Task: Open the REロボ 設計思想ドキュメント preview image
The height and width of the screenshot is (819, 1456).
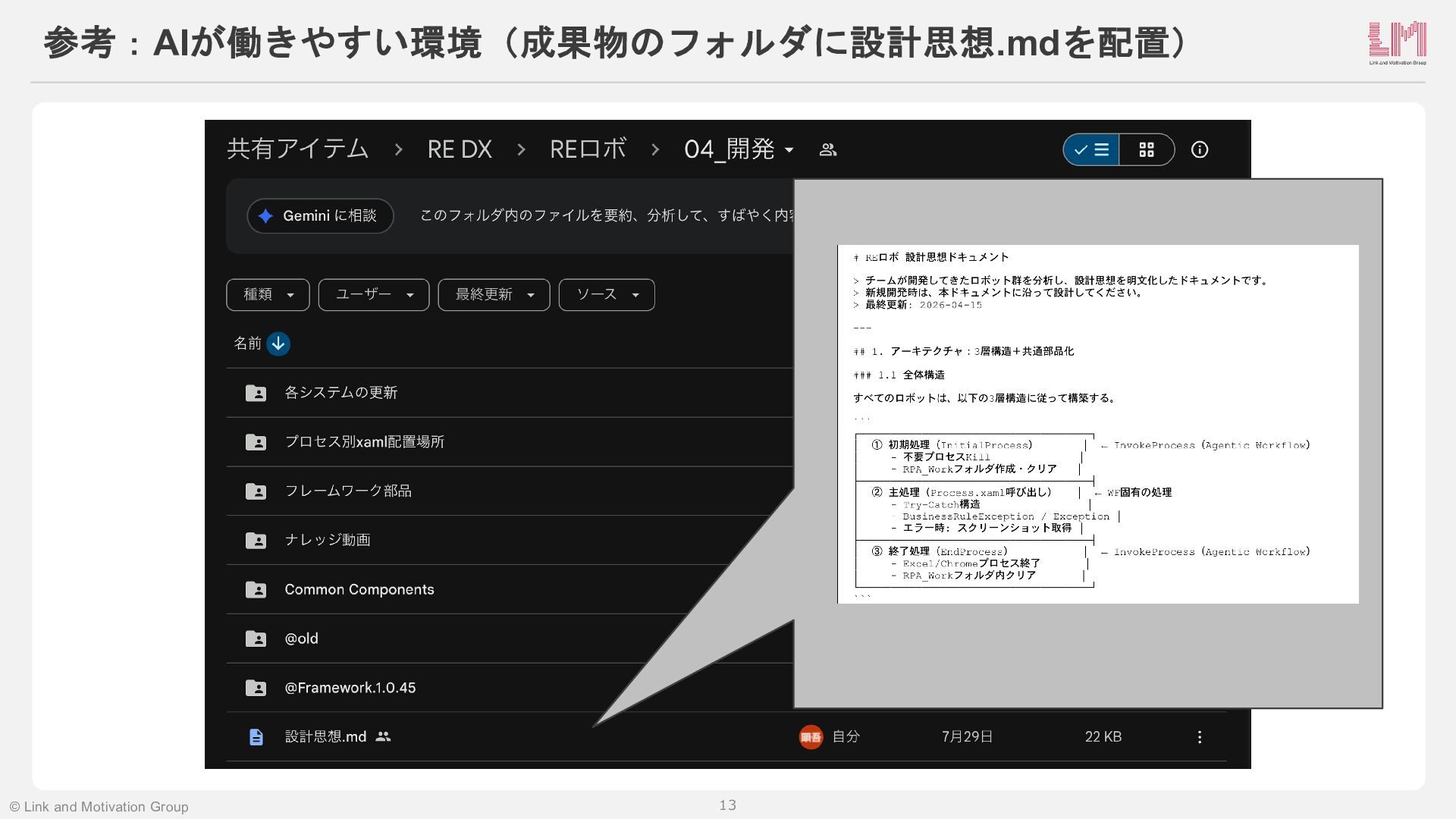Action: coord(1098,425)
